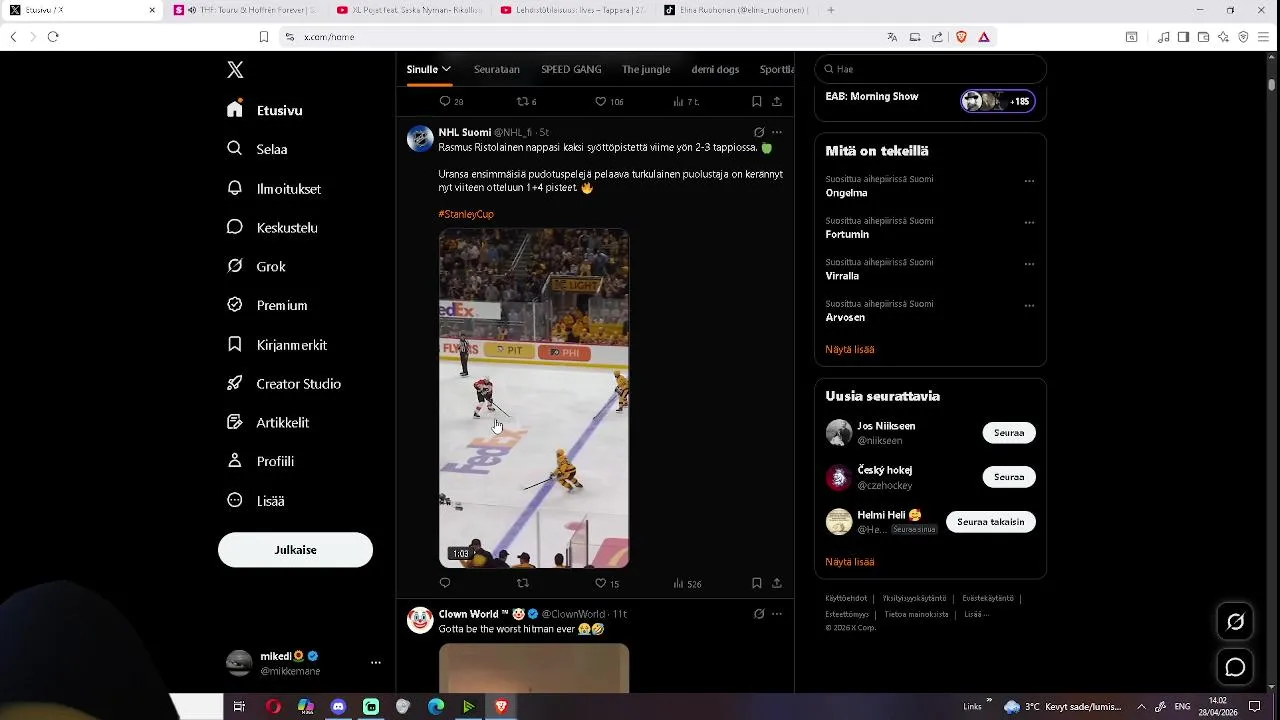The image size is (1280, 720).
Task: Switch to The jungle tab
Action: [x=646, y=69]
